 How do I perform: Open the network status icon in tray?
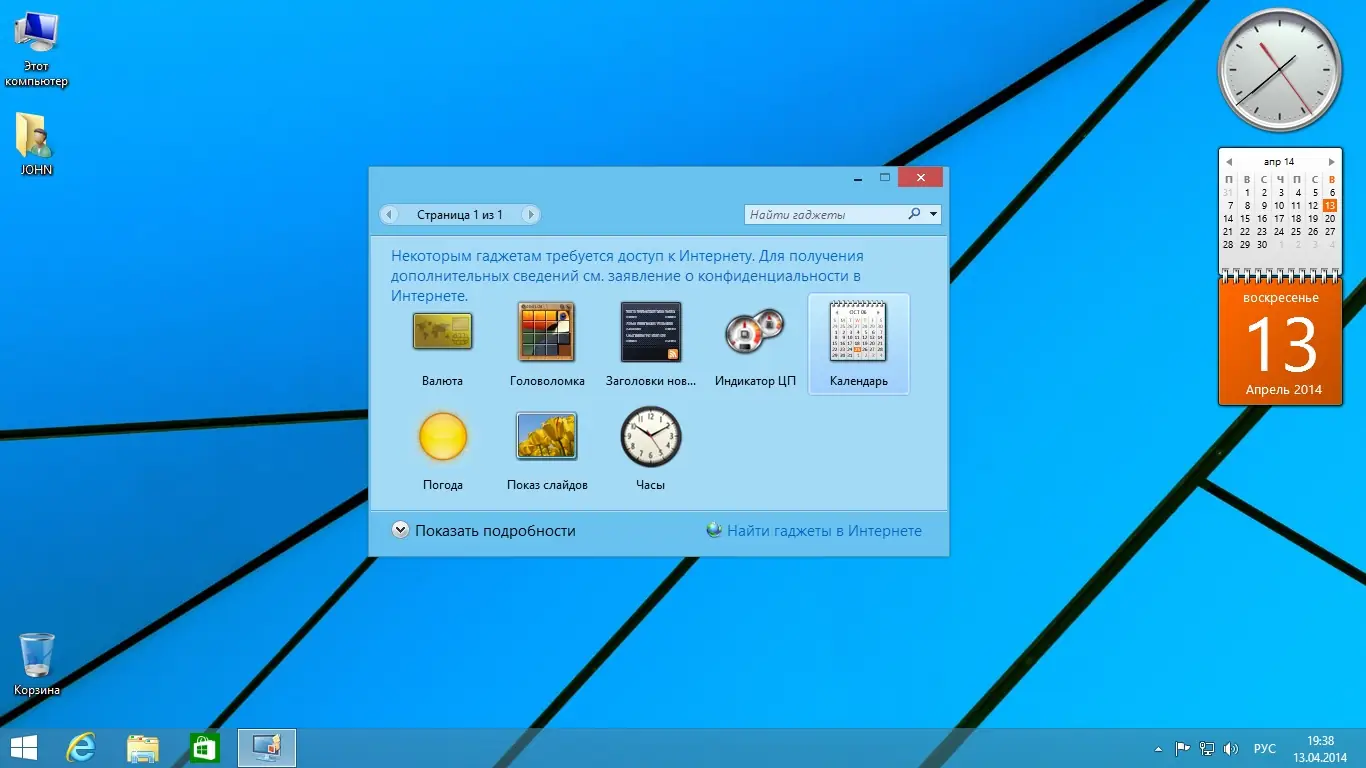[1207, 747]
